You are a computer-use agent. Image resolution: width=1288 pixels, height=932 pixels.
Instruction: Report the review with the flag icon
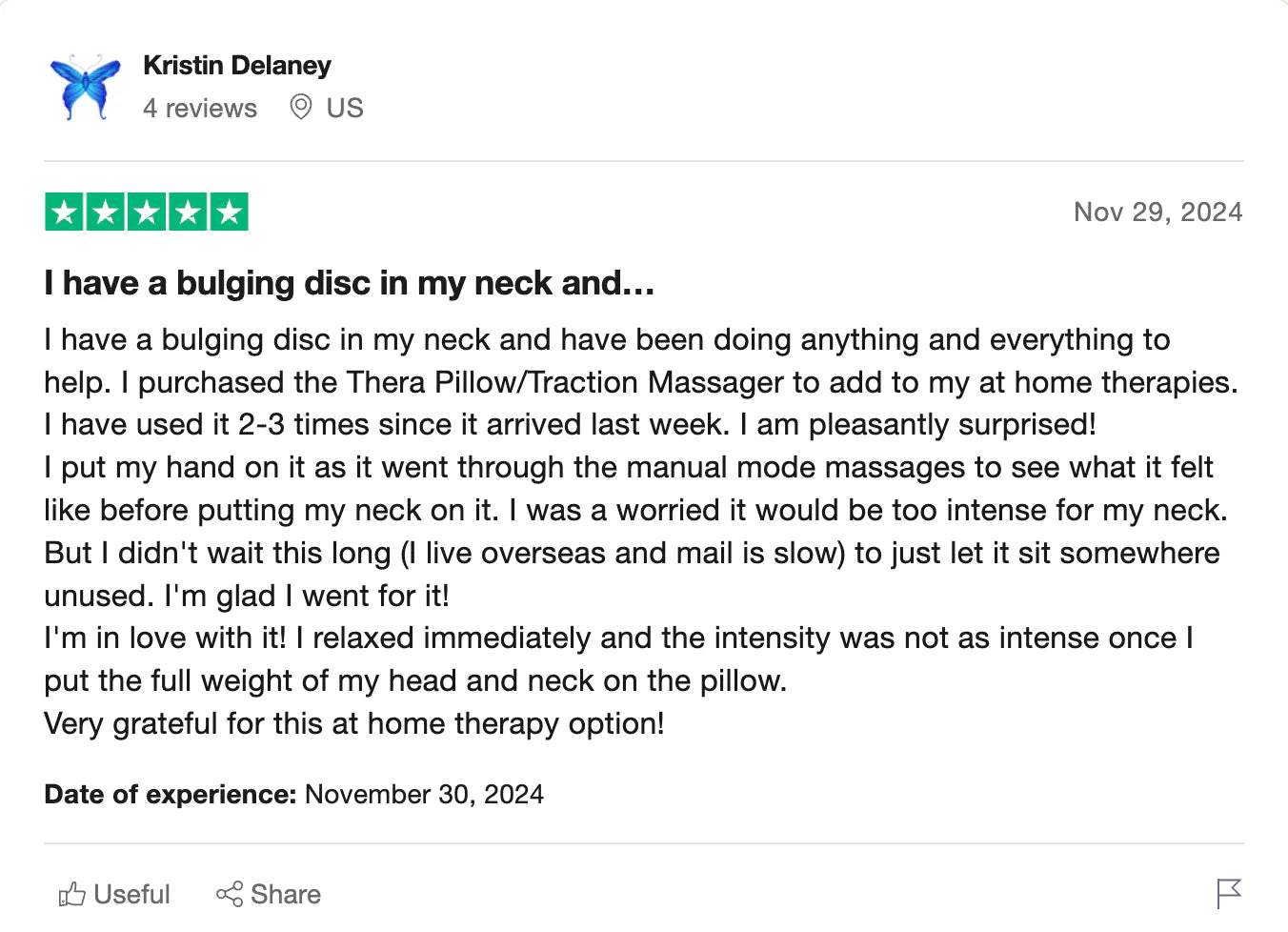coord(1229,893)
